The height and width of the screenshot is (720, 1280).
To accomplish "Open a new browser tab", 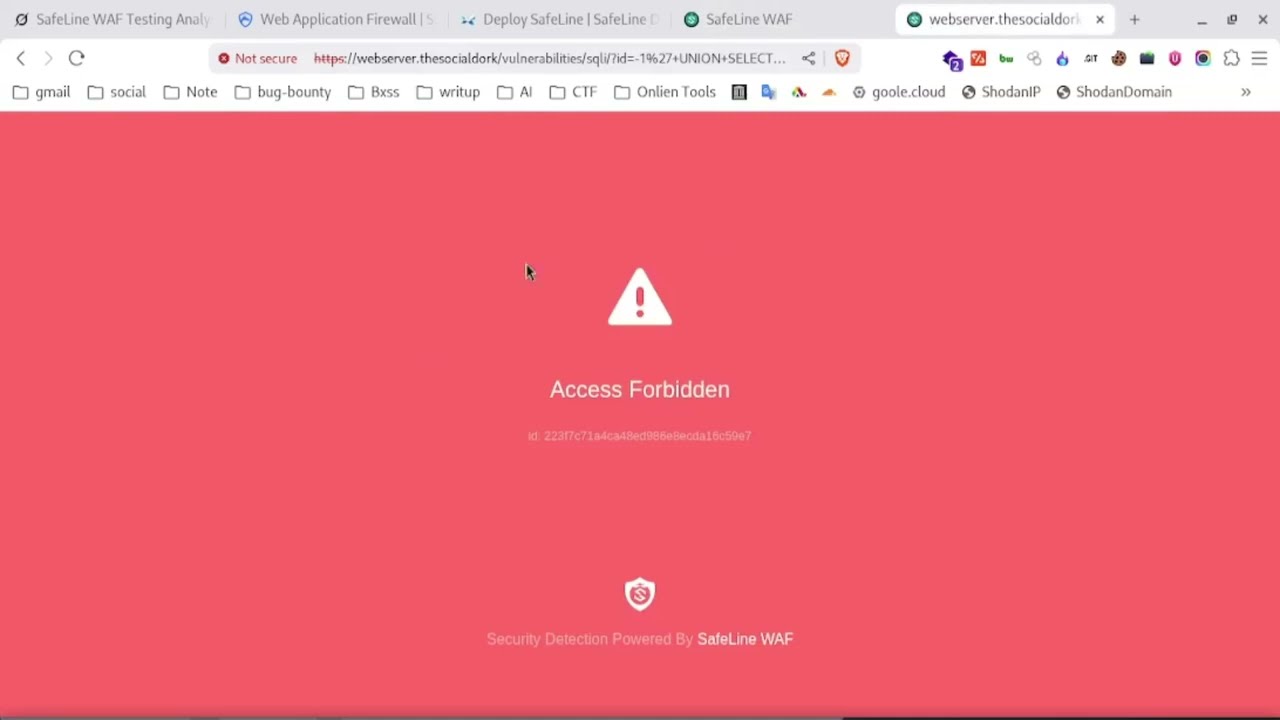I will [1134, 19].
